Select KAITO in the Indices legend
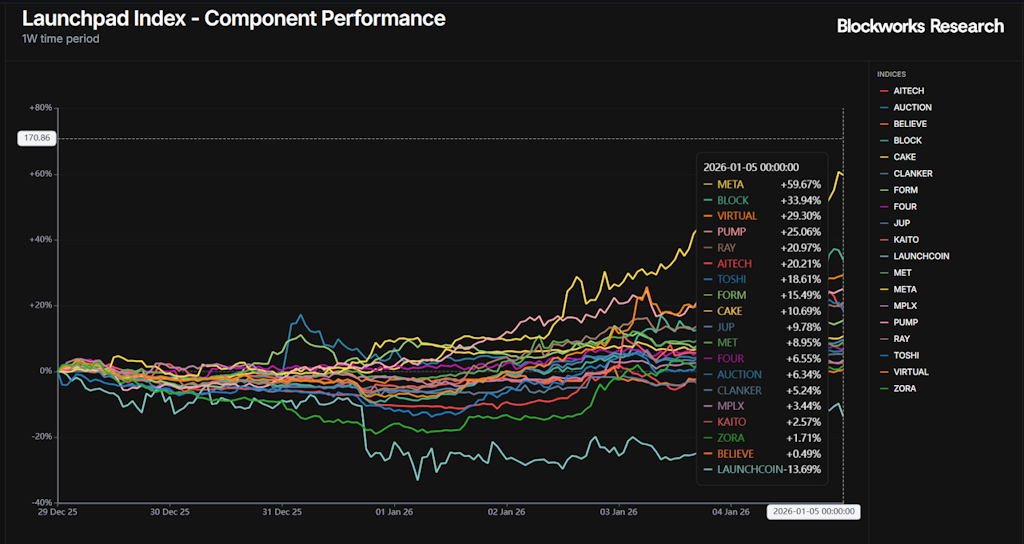 pyautogui.click(x=906, y=239)
